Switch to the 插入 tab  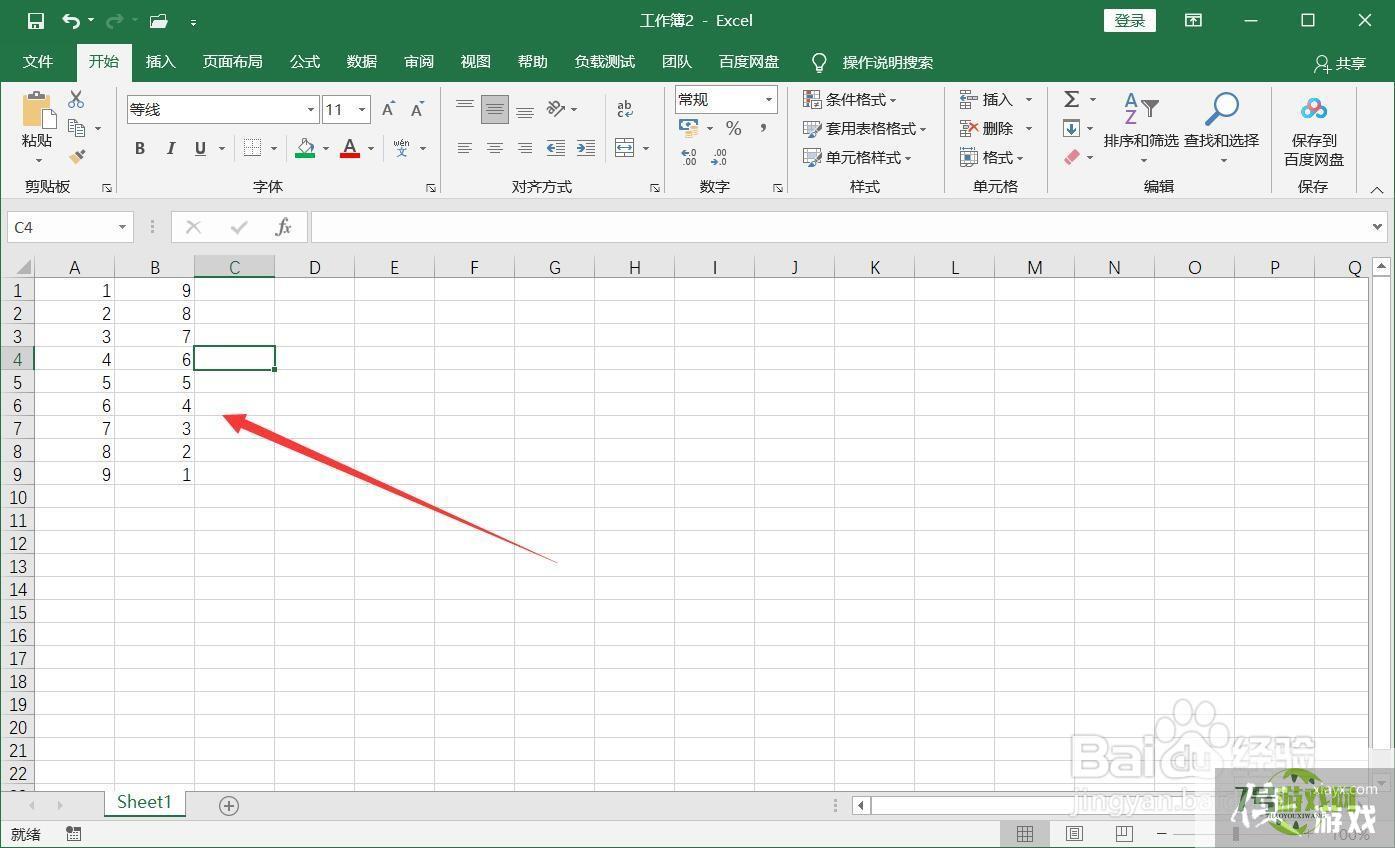[160, 62]
